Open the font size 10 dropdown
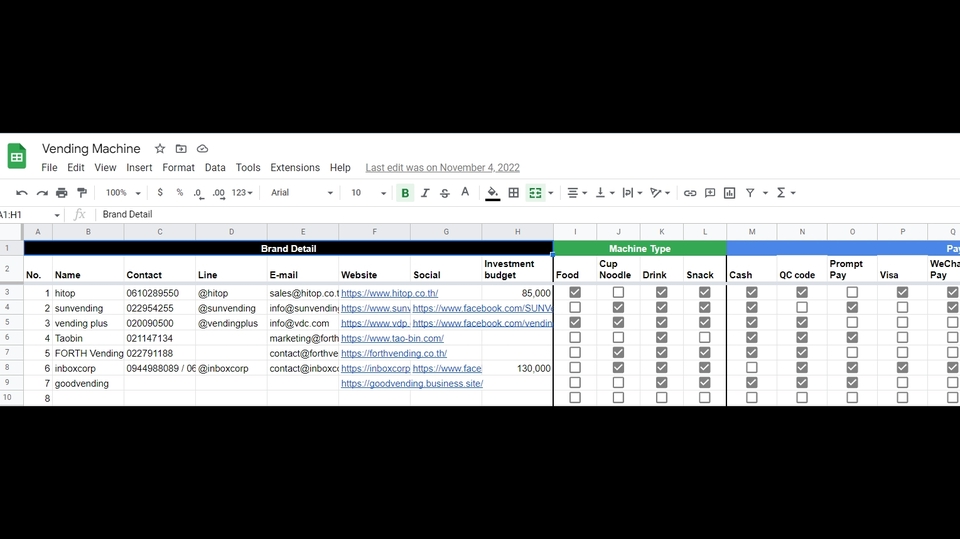This screenshot has height=539, width=960. pos(369,193)
